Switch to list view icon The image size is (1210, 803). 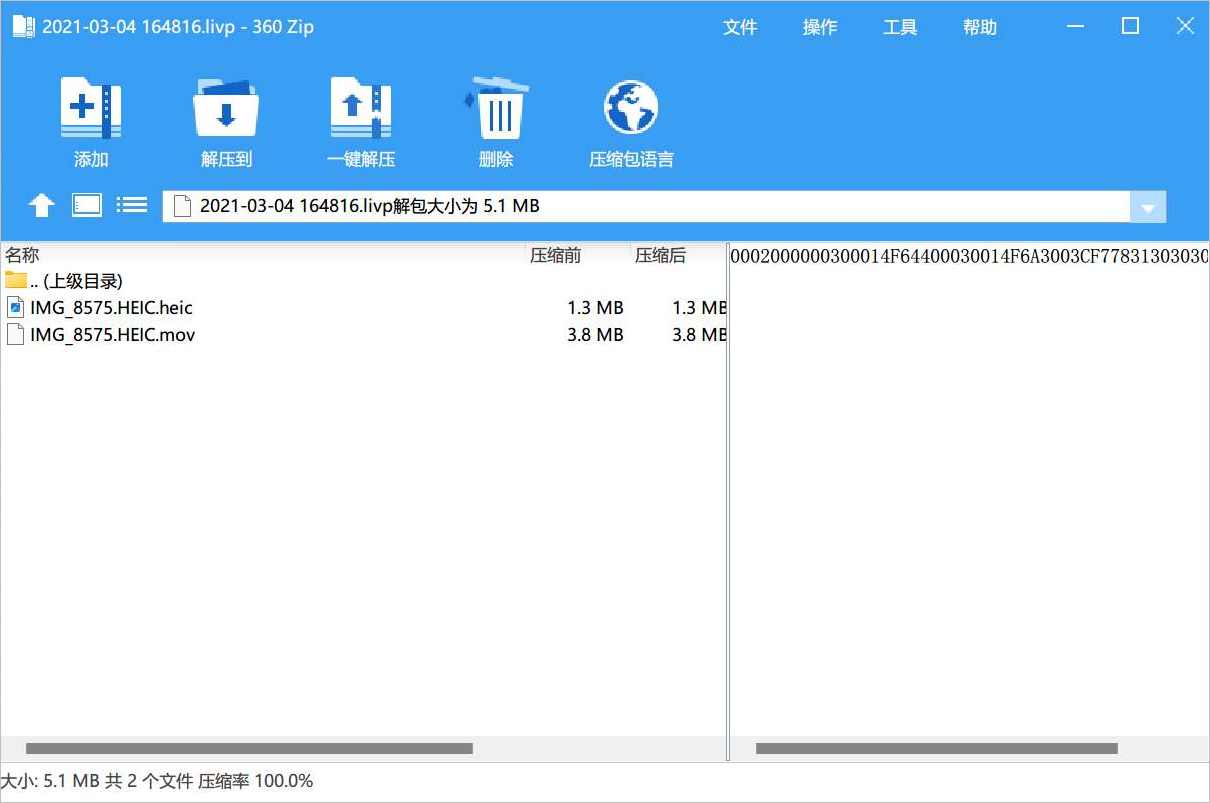pyautogui.click(x=132, y=205)
